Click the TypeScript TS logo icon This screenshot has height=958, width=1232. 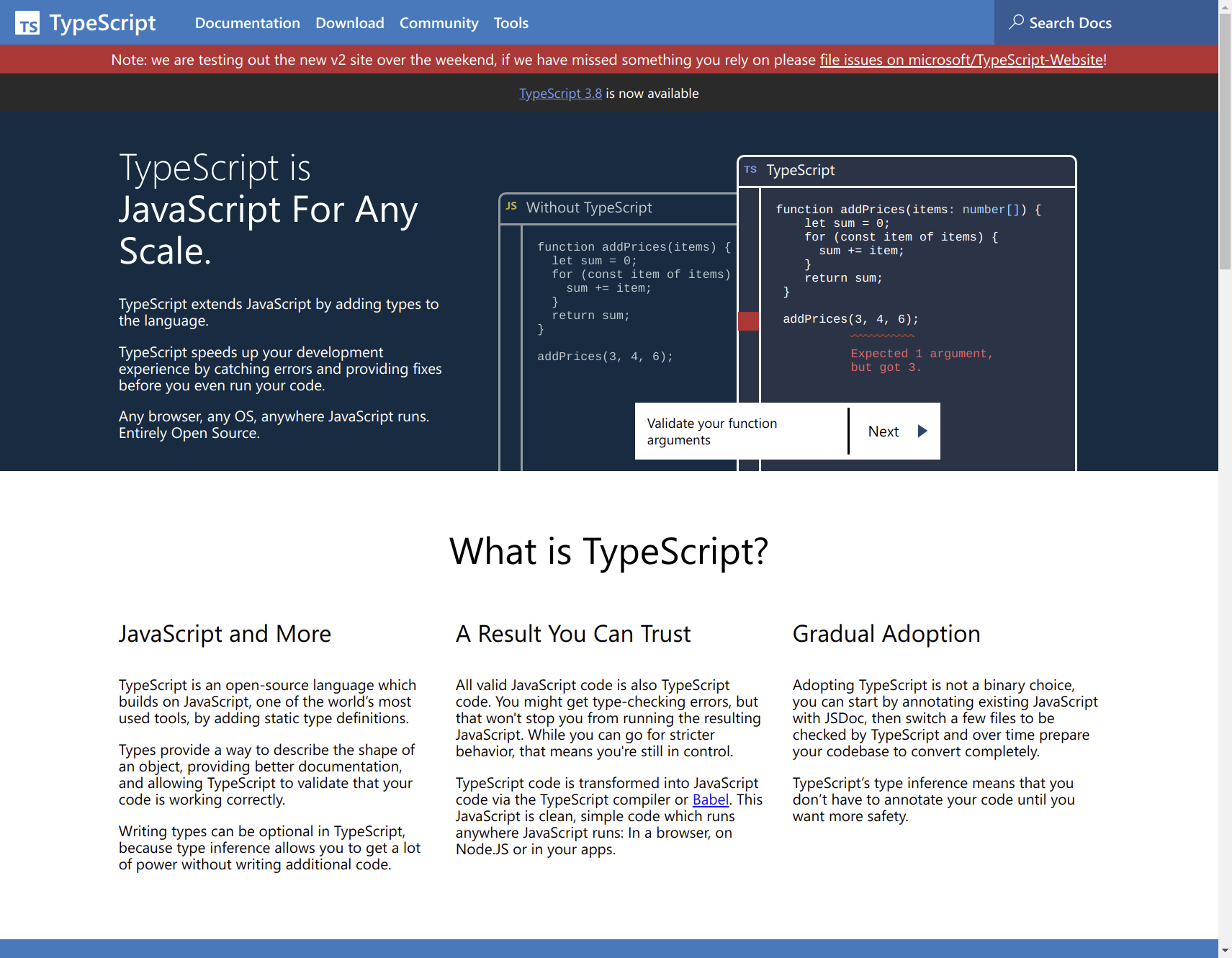[x=27, y=23]
